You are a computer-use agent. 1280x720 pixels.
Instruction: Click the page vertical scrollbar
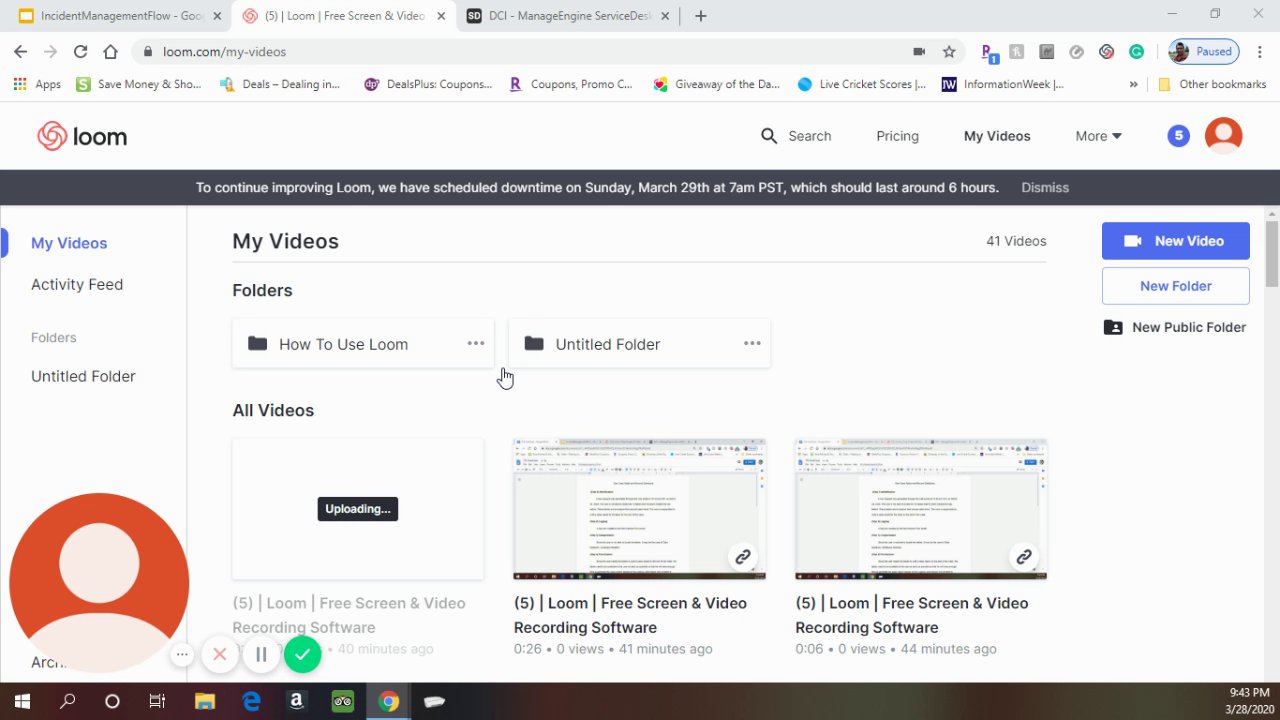point(1272,252)
